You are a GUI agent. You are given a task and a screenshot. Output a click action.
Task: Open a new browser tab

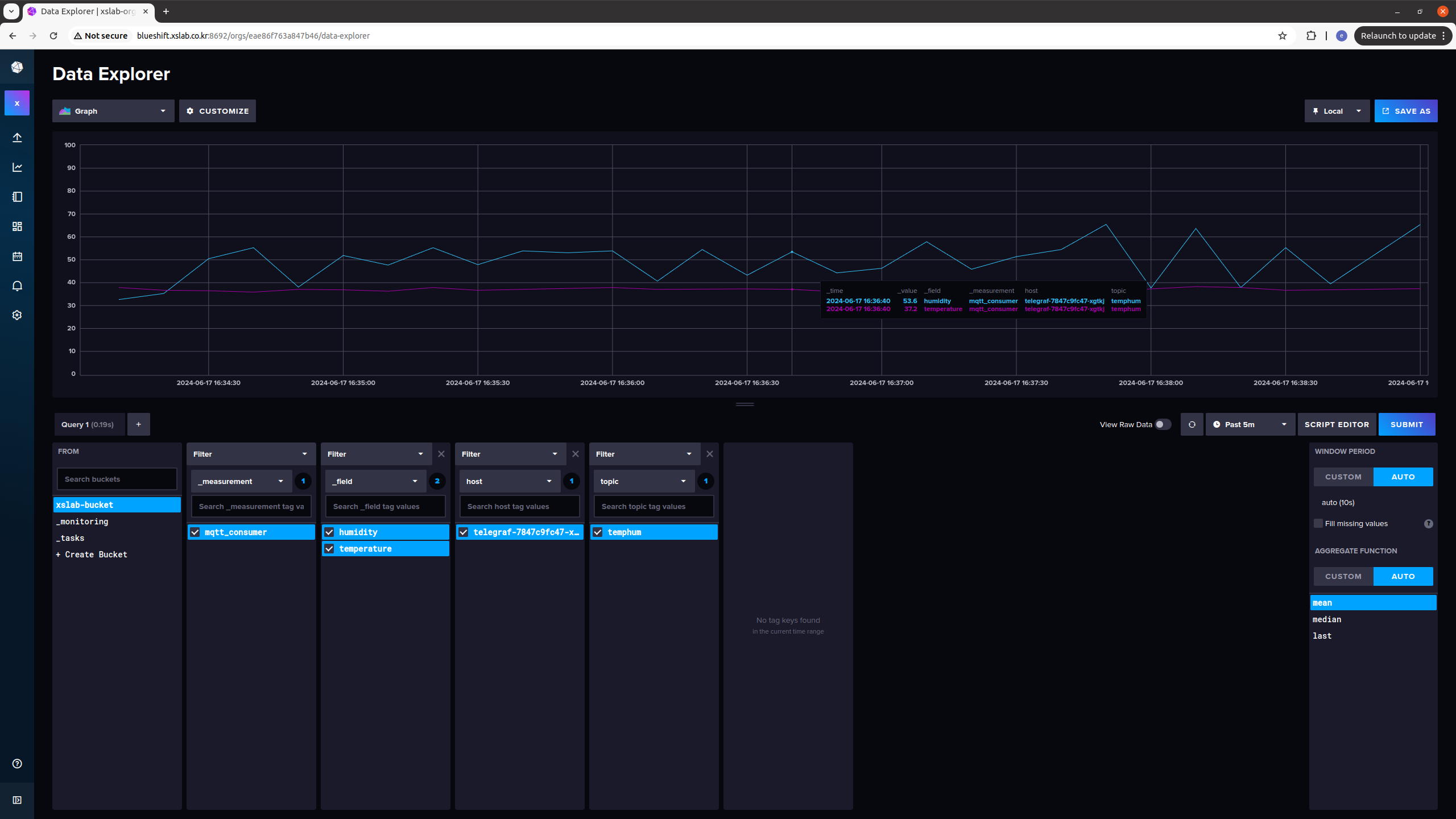point(166,11)
